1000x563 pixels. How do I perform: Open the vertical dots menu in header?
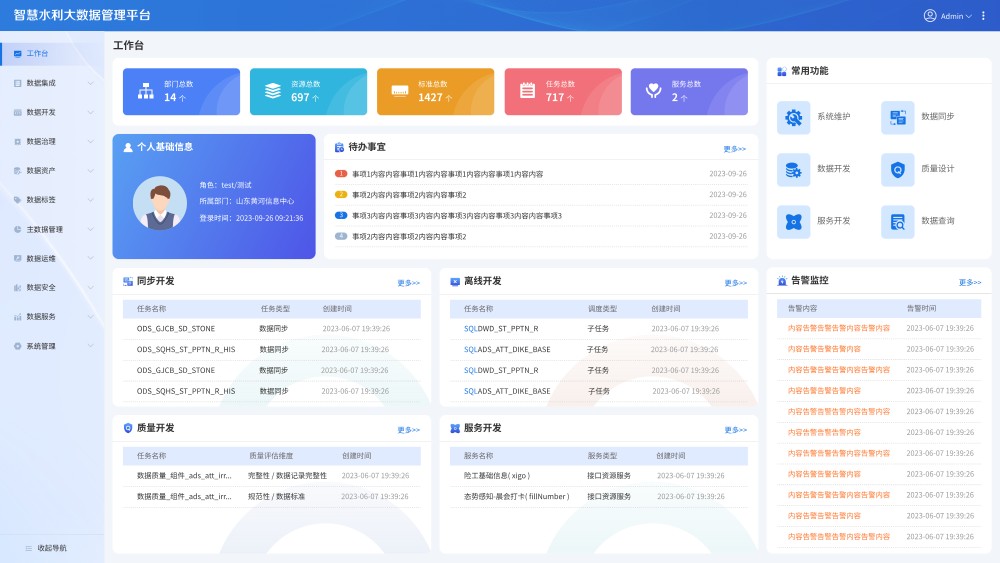(983, 15)
